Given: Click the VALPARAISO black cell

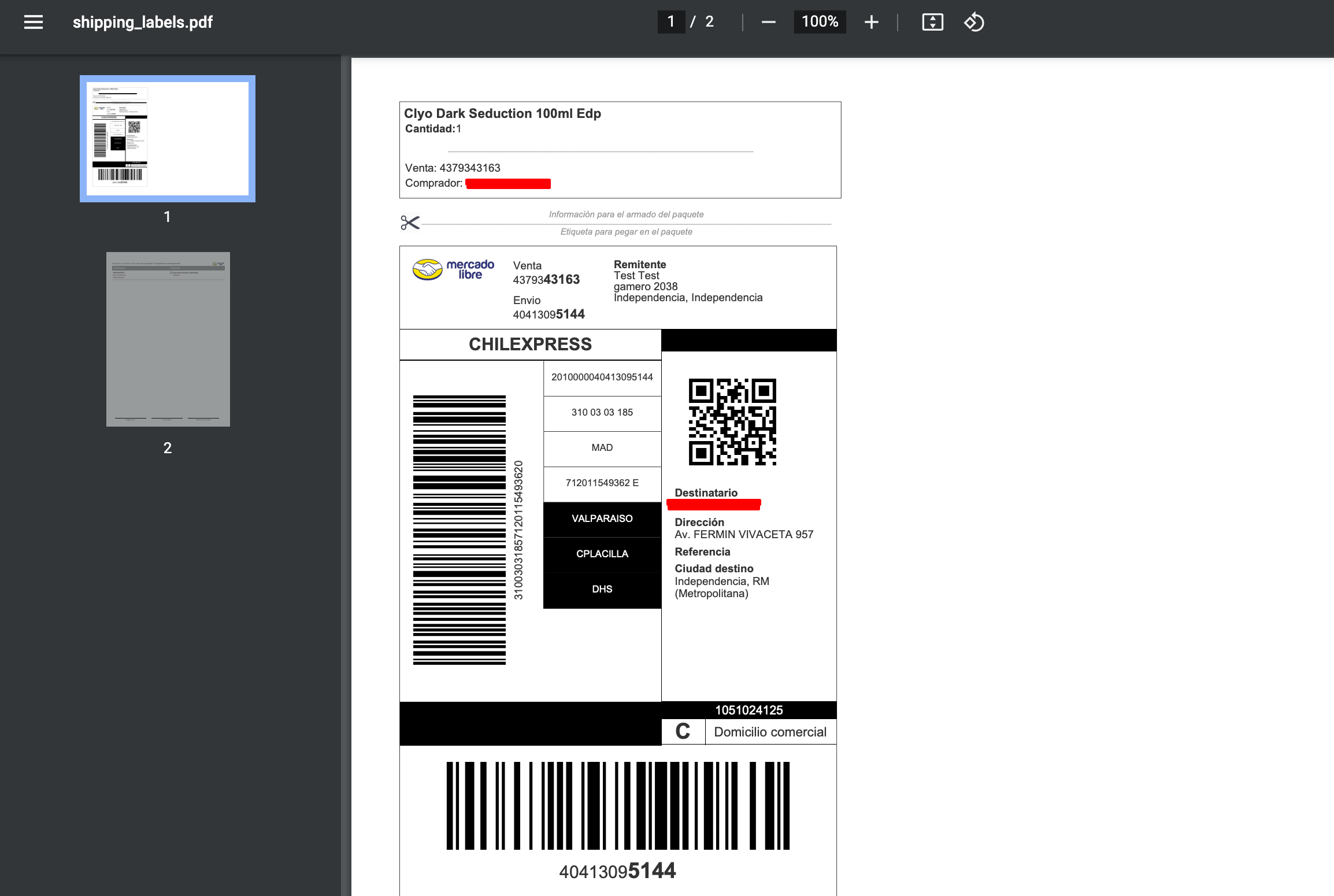Looking at the screenshot, I should pos(602,519).
